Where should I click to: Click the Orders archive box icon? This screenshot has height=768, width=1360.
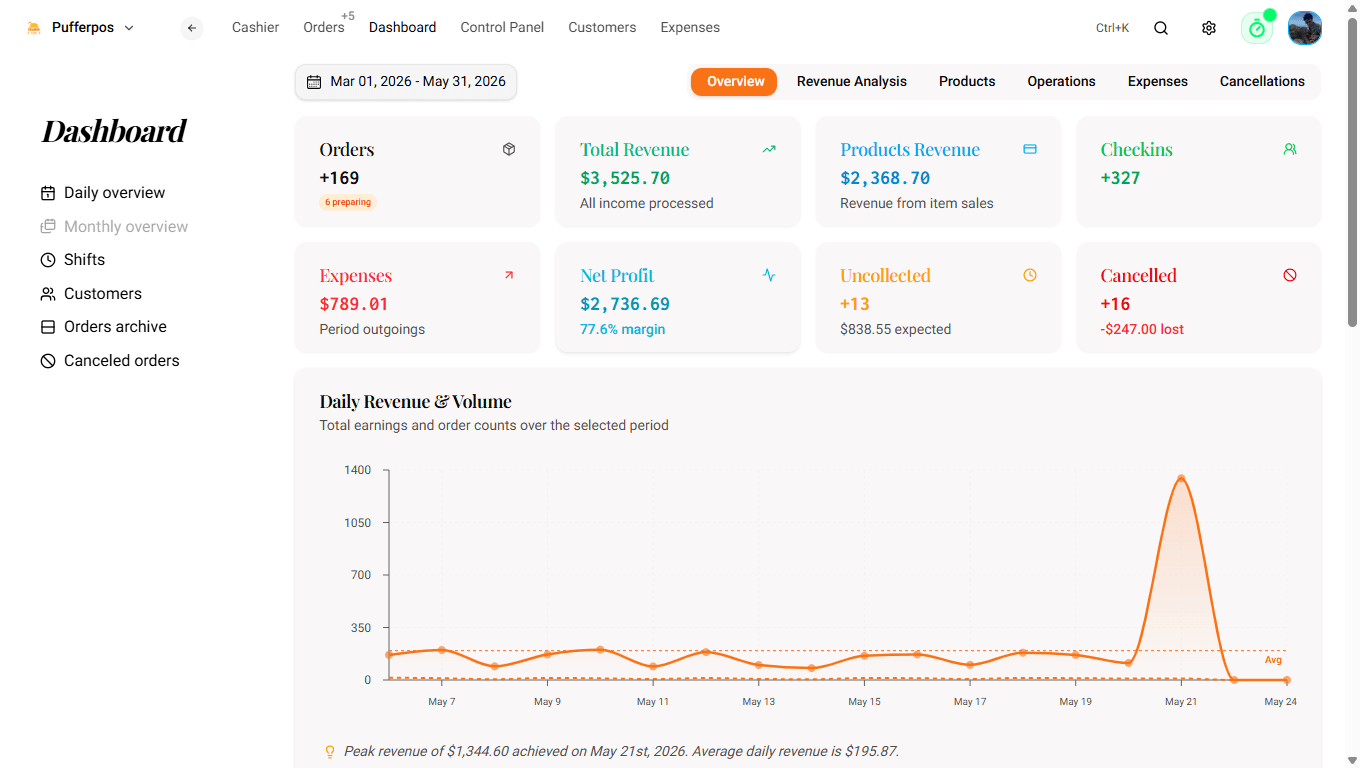tap(48, 327)
